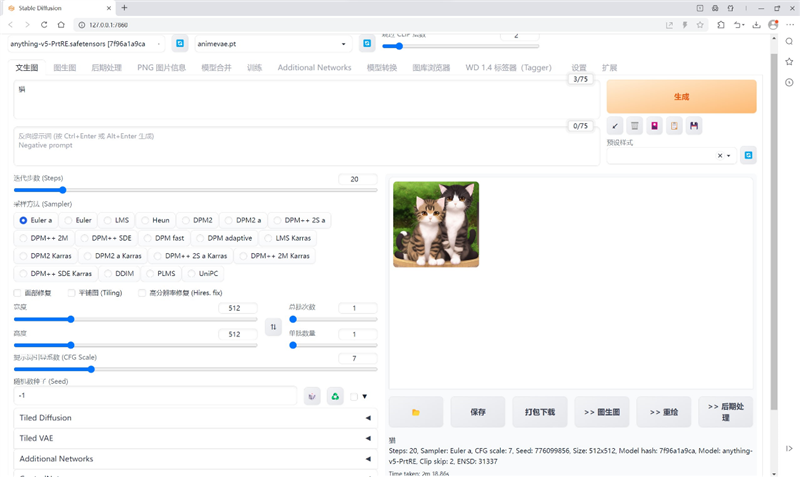800x477 pixels.
Task: Click the generated cats image thumbnail
Action: coord(436,224)
